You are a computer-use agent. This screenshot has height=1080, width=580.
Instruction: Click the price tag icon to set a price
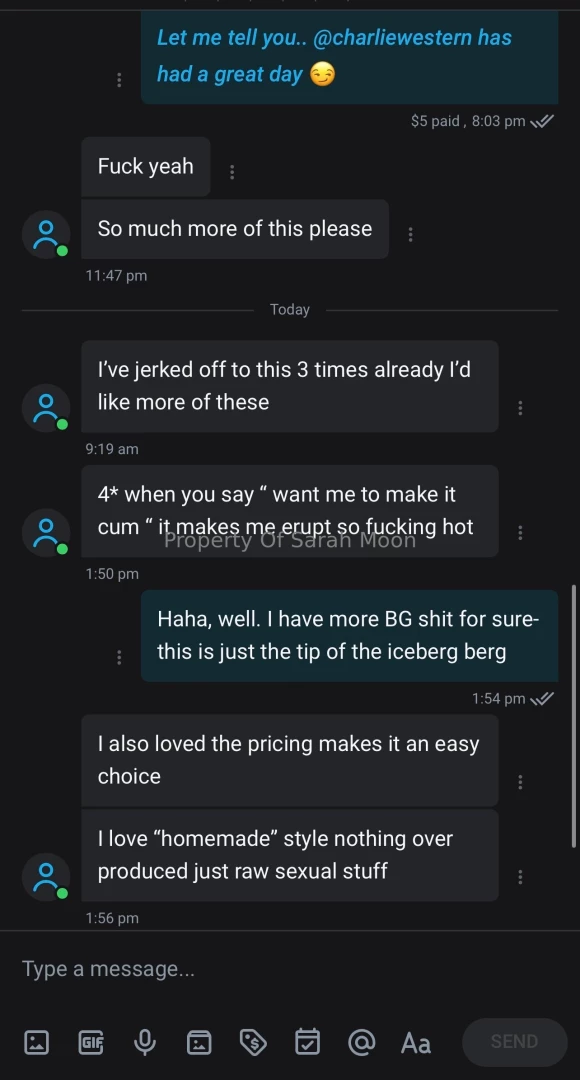tap(253, 1042)
